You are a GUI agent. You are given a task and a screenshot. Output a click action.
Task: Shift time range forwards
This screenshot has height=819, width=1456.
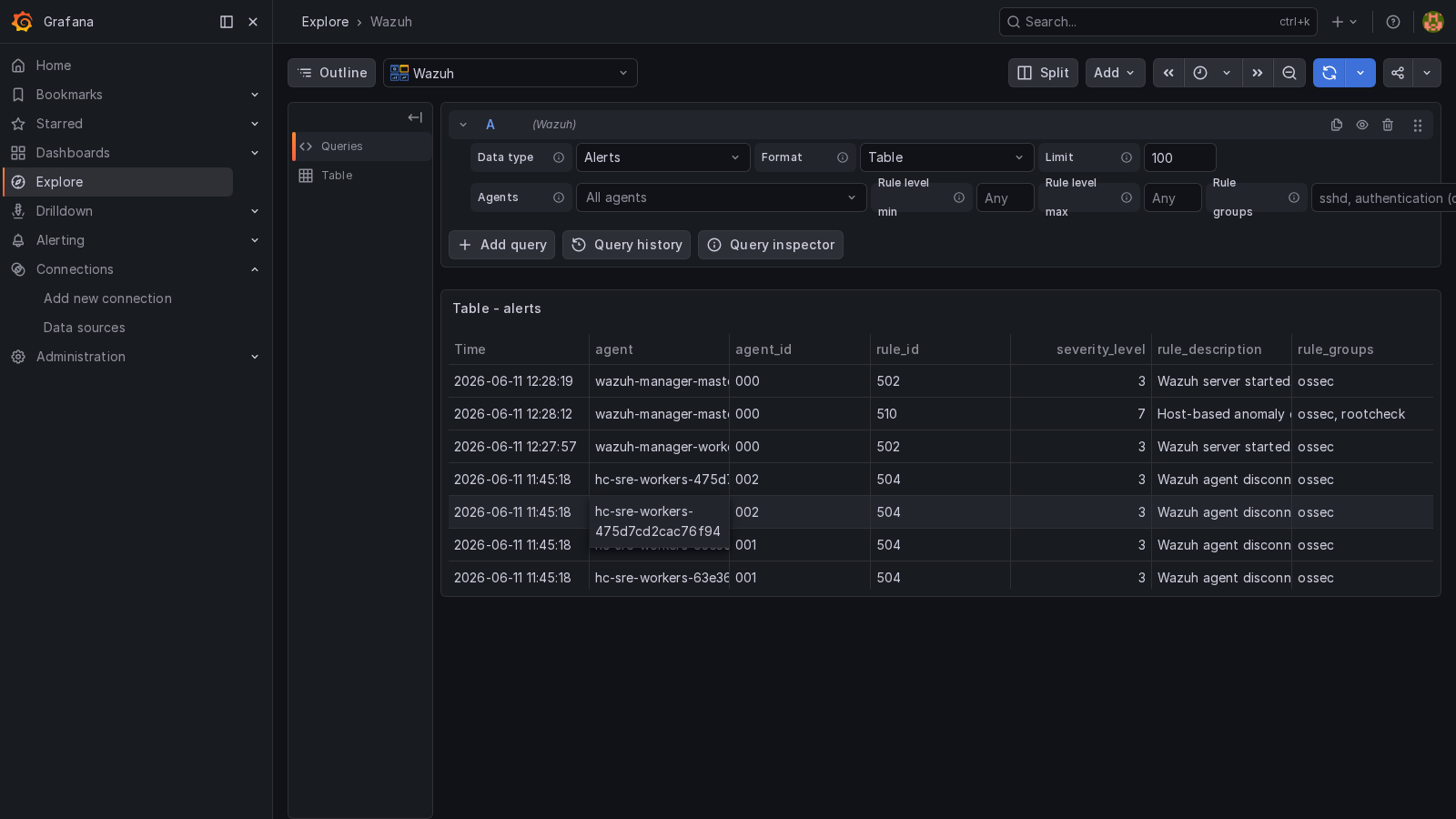pos(1258,73)
